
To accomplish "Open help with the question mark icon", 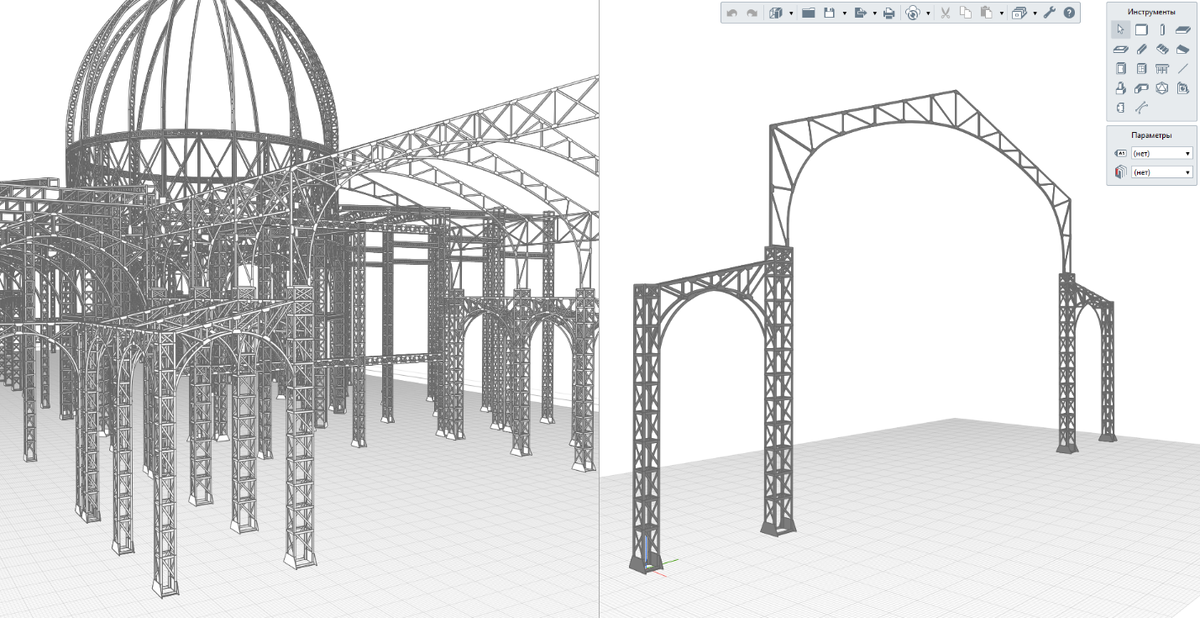I will [1069, 13].
